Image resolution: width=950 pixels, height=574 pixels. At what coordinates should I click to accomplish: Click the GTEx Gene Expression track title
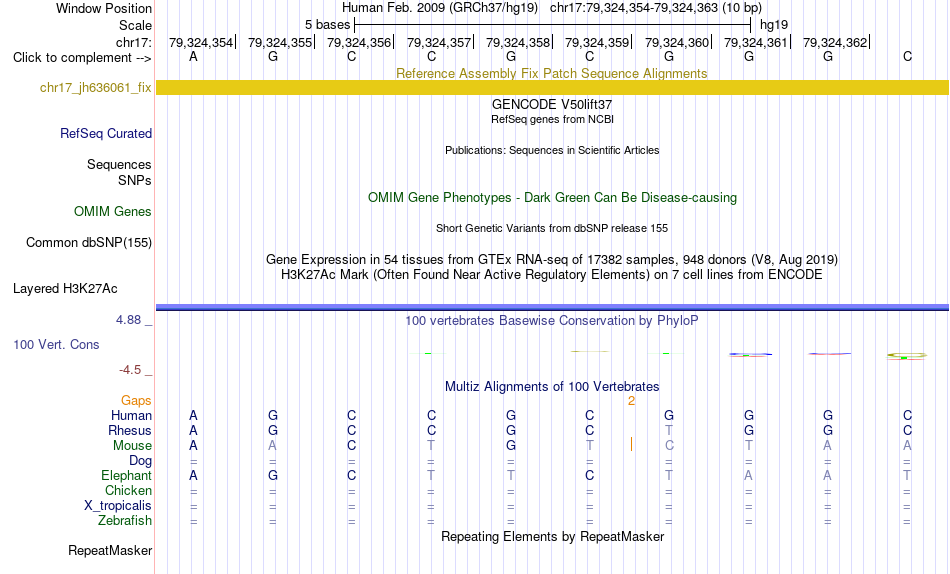pyautogui.click(x=551, y=259)
